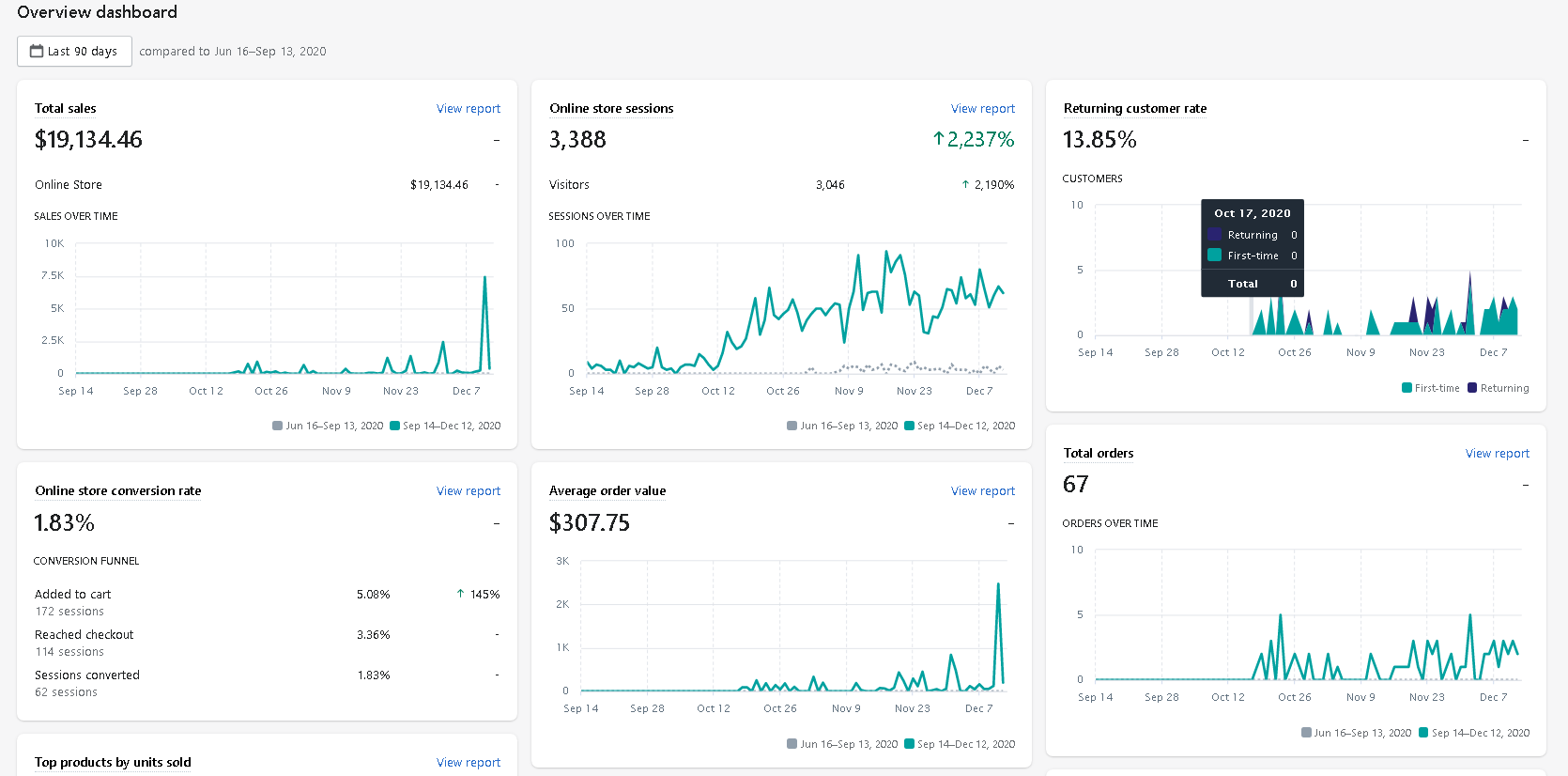The image size is (1568, 776).
Task: Click the Oct 17, 2020 tooltip in customers chart
Action: [1252, 248]
